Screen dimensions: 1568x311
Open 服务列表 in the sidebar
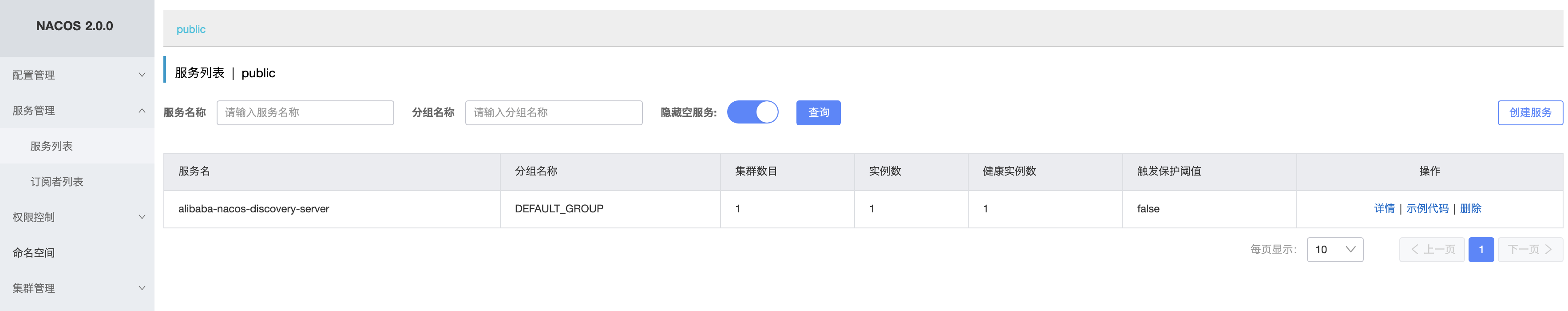[52, 146]
